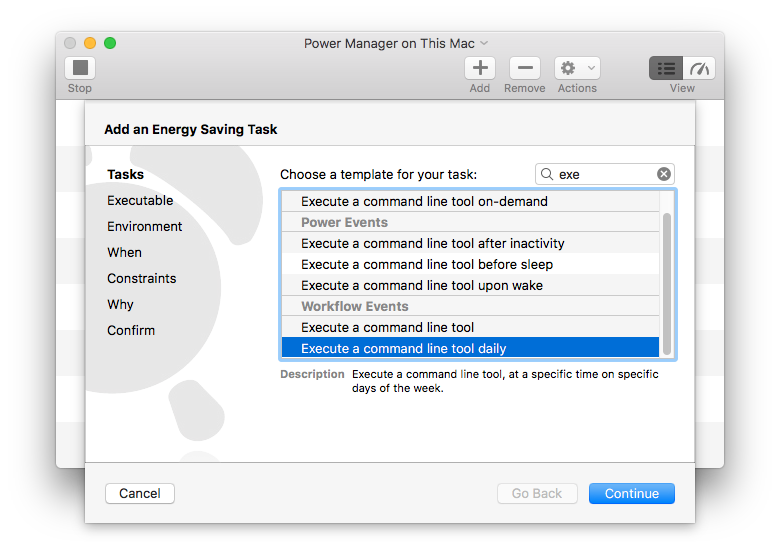Click the Executable step in sidebar
The image size is (780, 548).
(140, 200)
